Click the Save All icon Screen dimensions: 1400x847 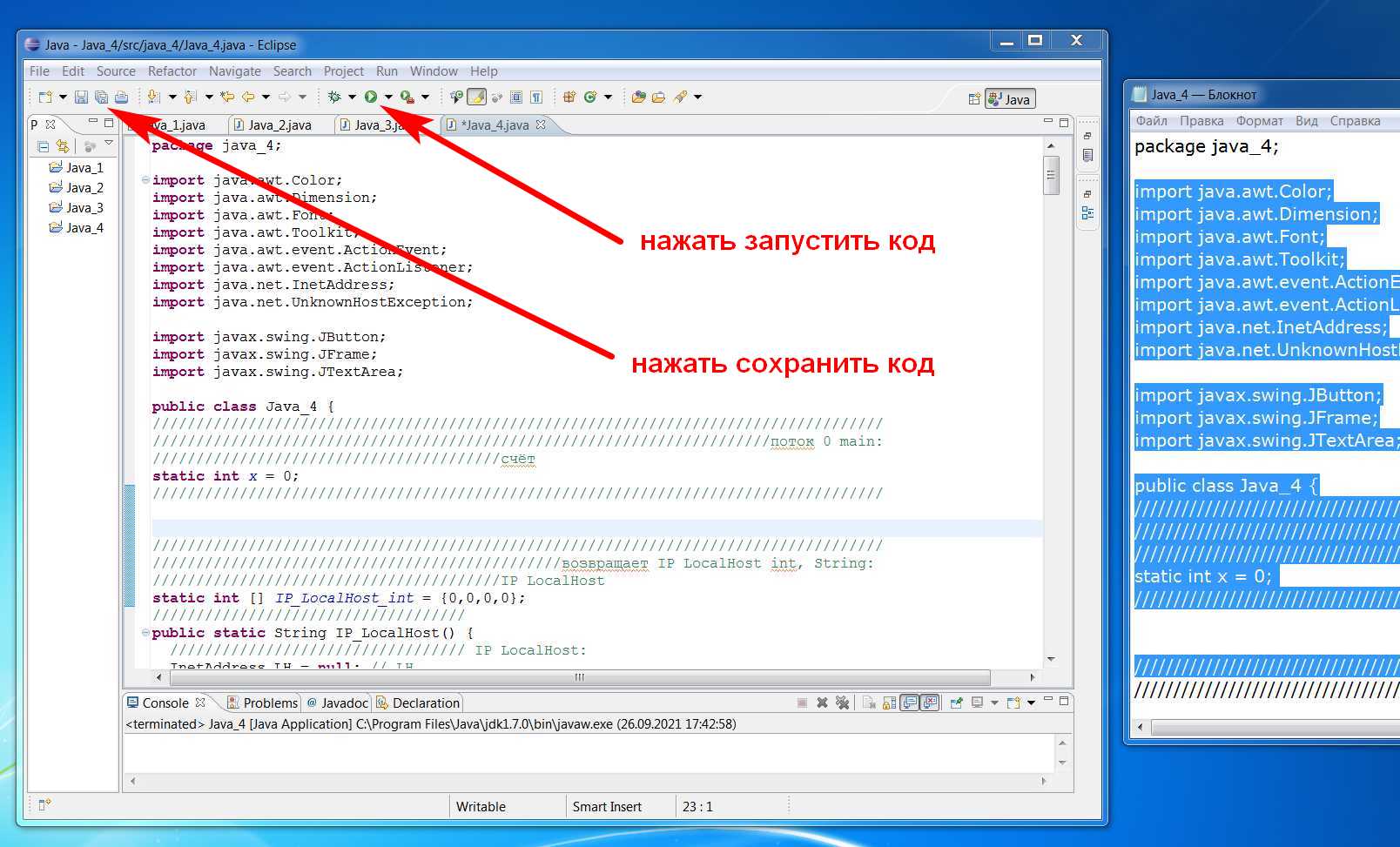101,97
